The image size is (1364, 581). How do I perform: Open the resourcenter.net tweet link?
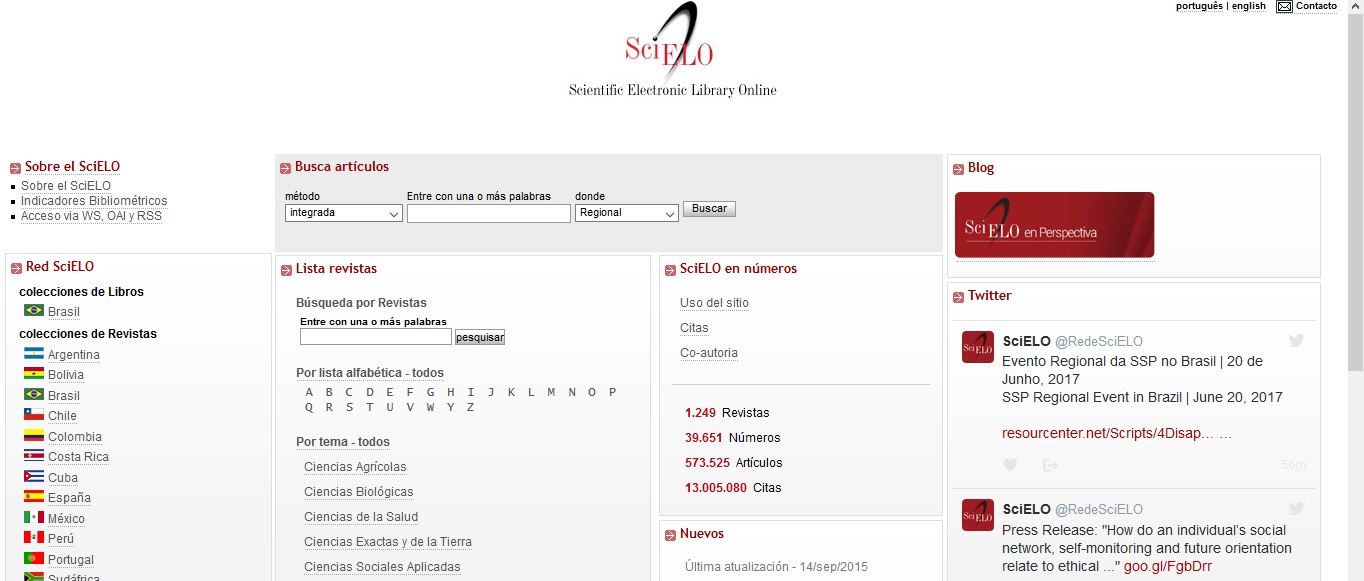[x=1109, y=434]
